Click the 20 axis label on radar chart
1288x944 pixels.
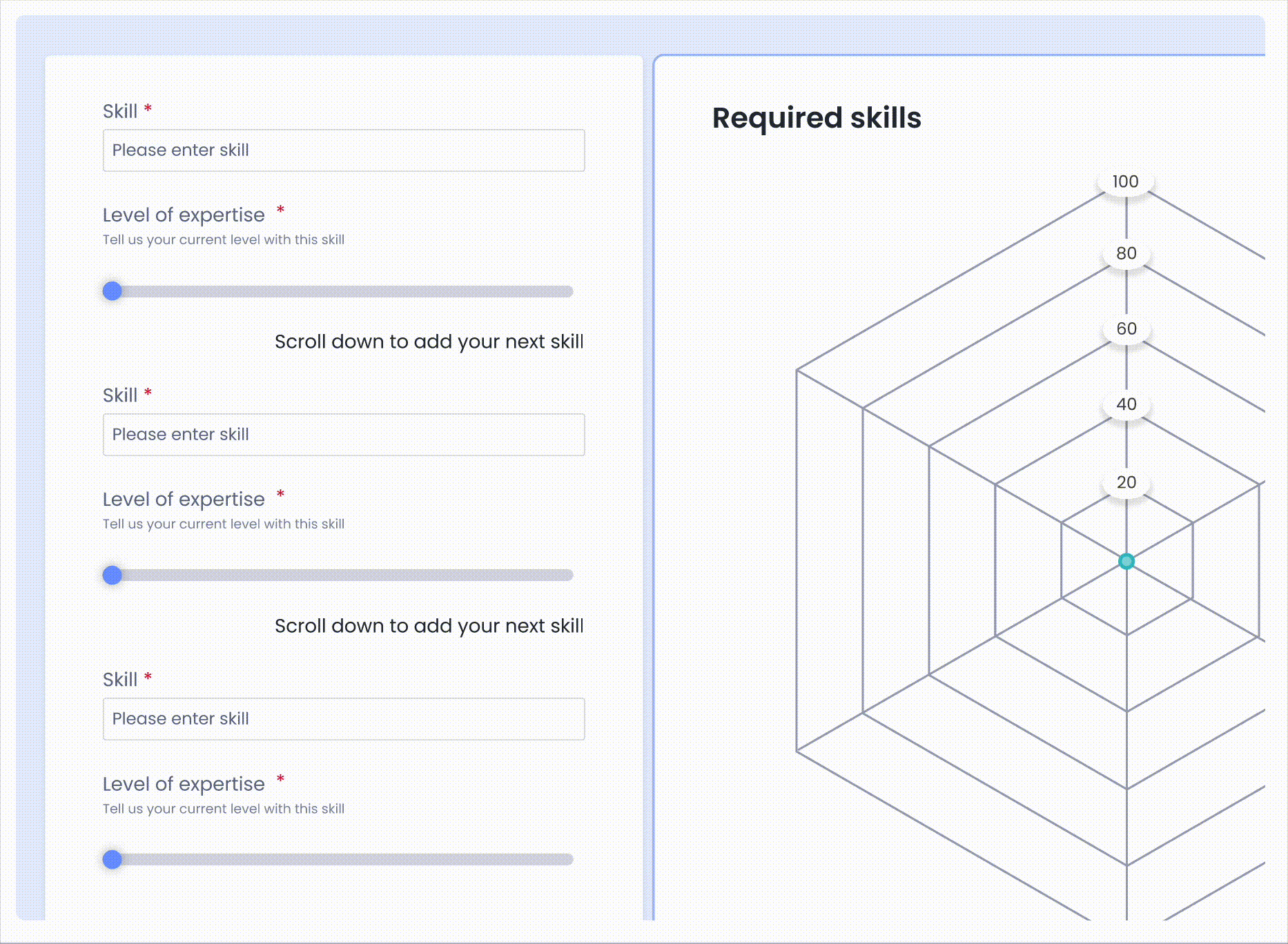pos(1126,482)
